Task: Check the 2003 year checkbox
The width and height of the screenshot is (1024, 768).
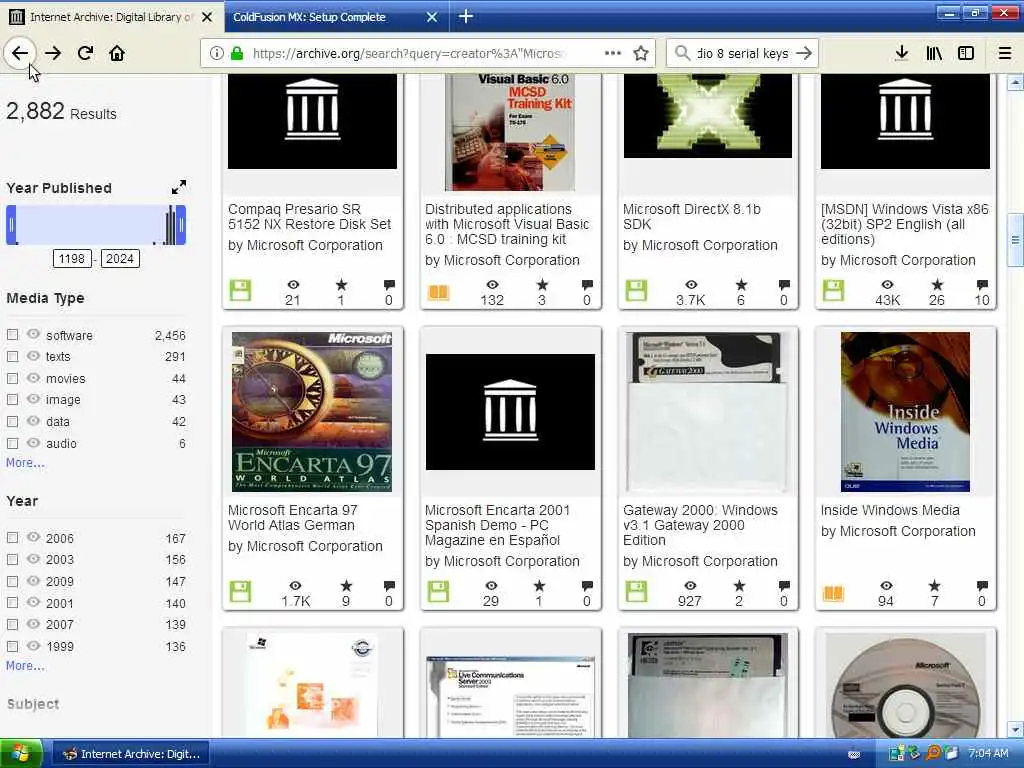Action: (12, 559)
